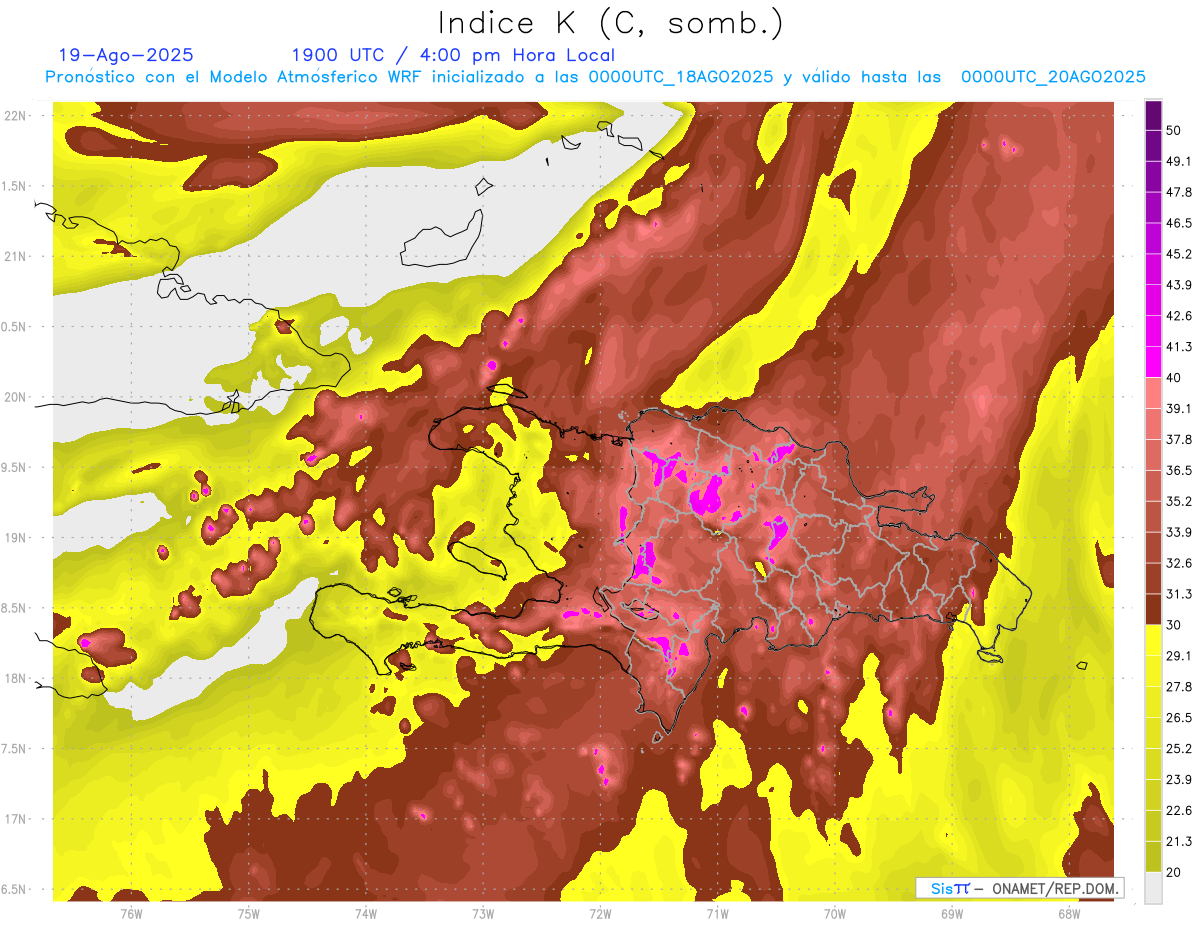
Task: Pick the dark brown swatch between 30 and 31.3
Action: 1153,609
